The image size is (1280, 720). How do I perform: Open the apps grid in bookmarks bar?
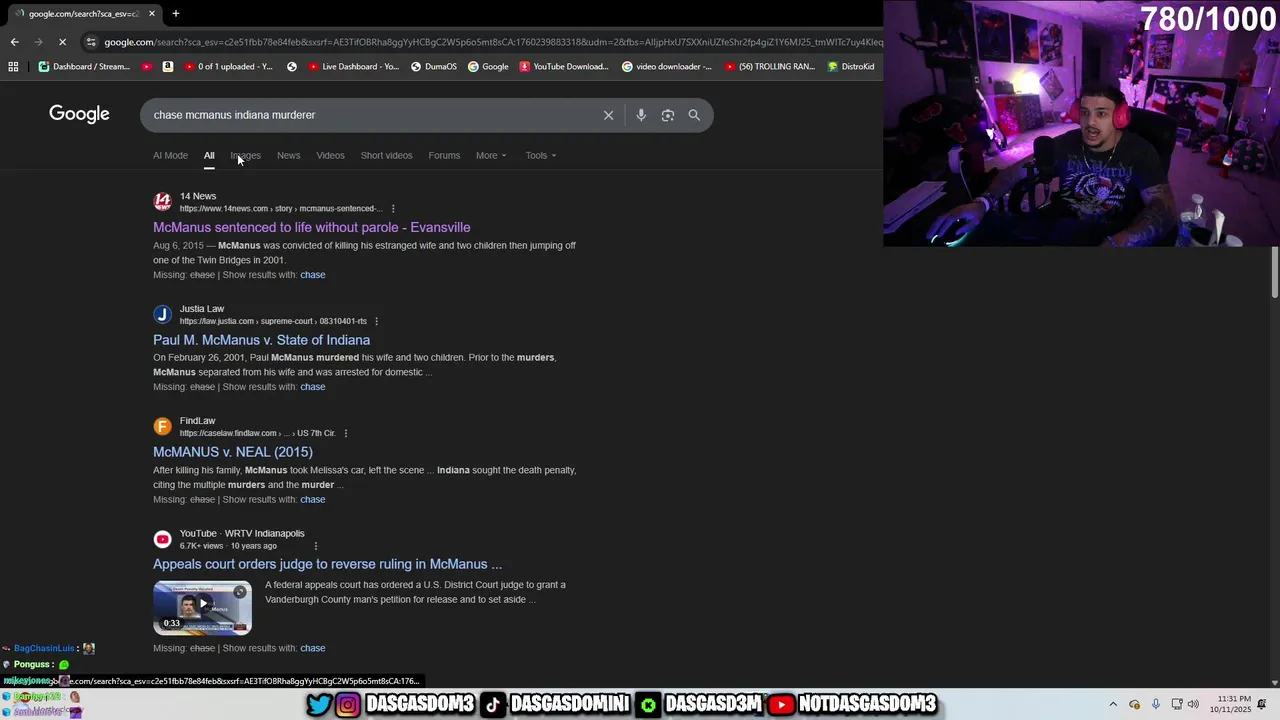[13, 67]
